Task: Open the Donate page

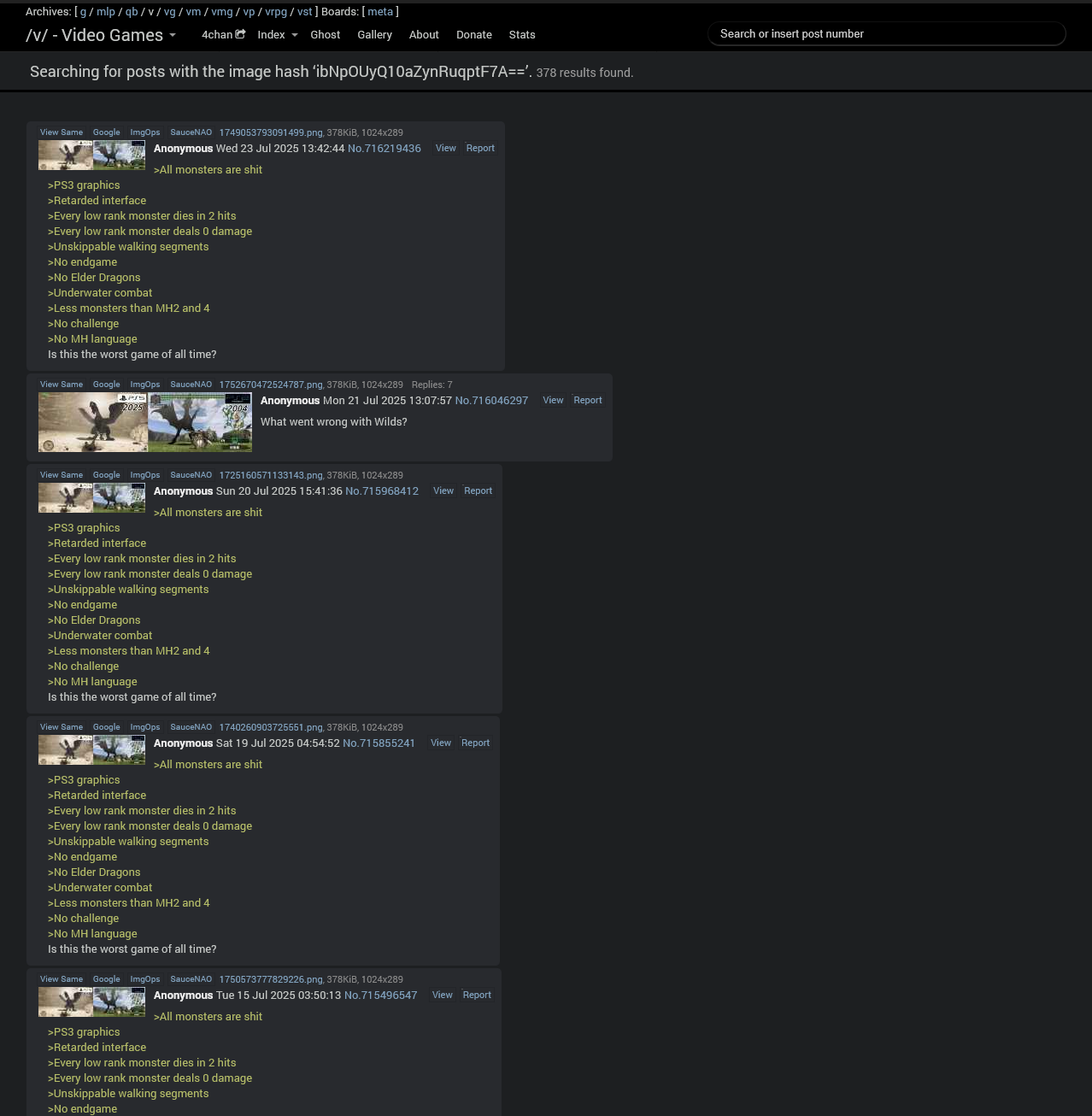Action: [x=474, y=35]
